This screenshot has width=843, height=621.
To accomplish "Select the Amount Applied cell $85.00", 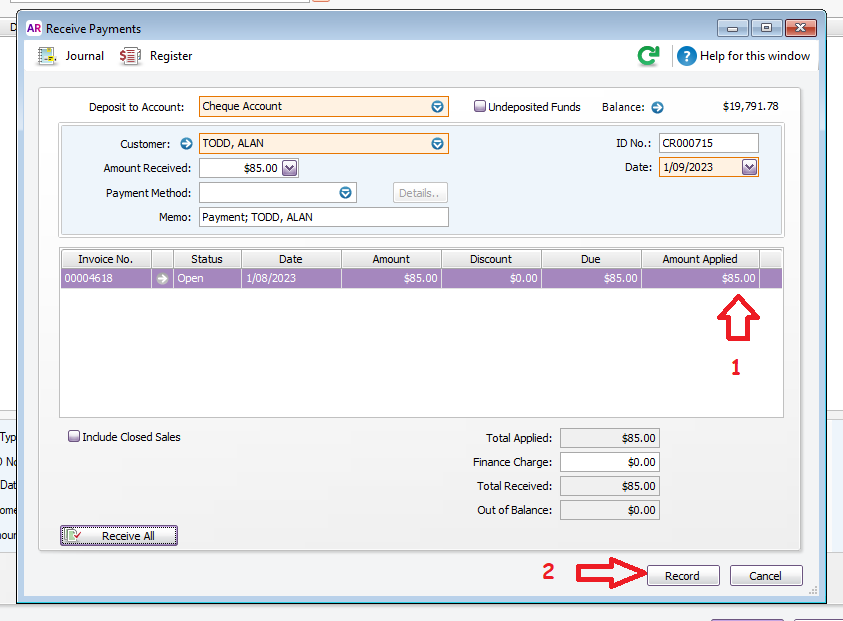I will click(700, 279).
